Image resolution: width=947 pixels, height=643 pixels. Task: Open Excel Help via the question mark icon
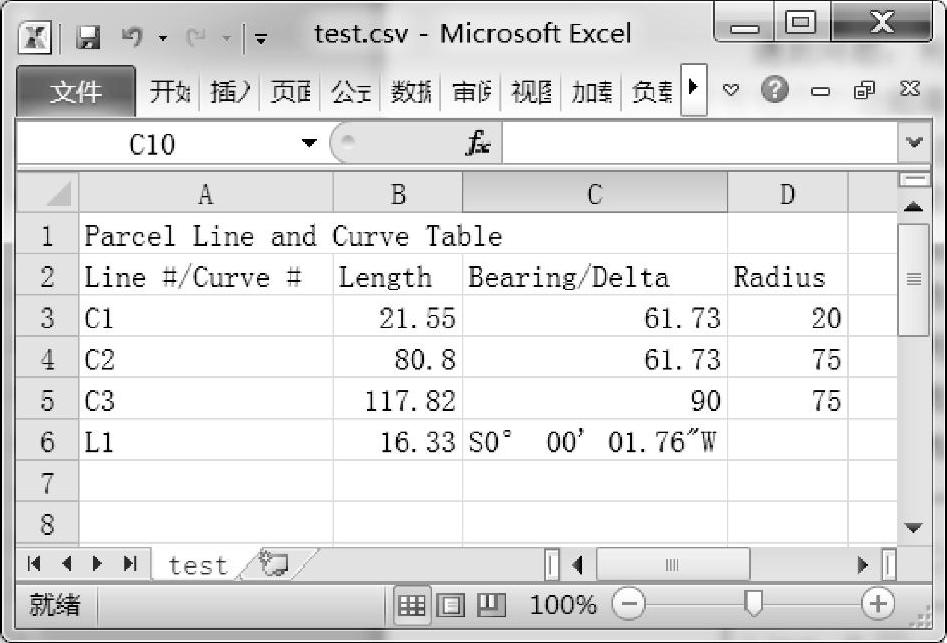(x=774, y=90)
